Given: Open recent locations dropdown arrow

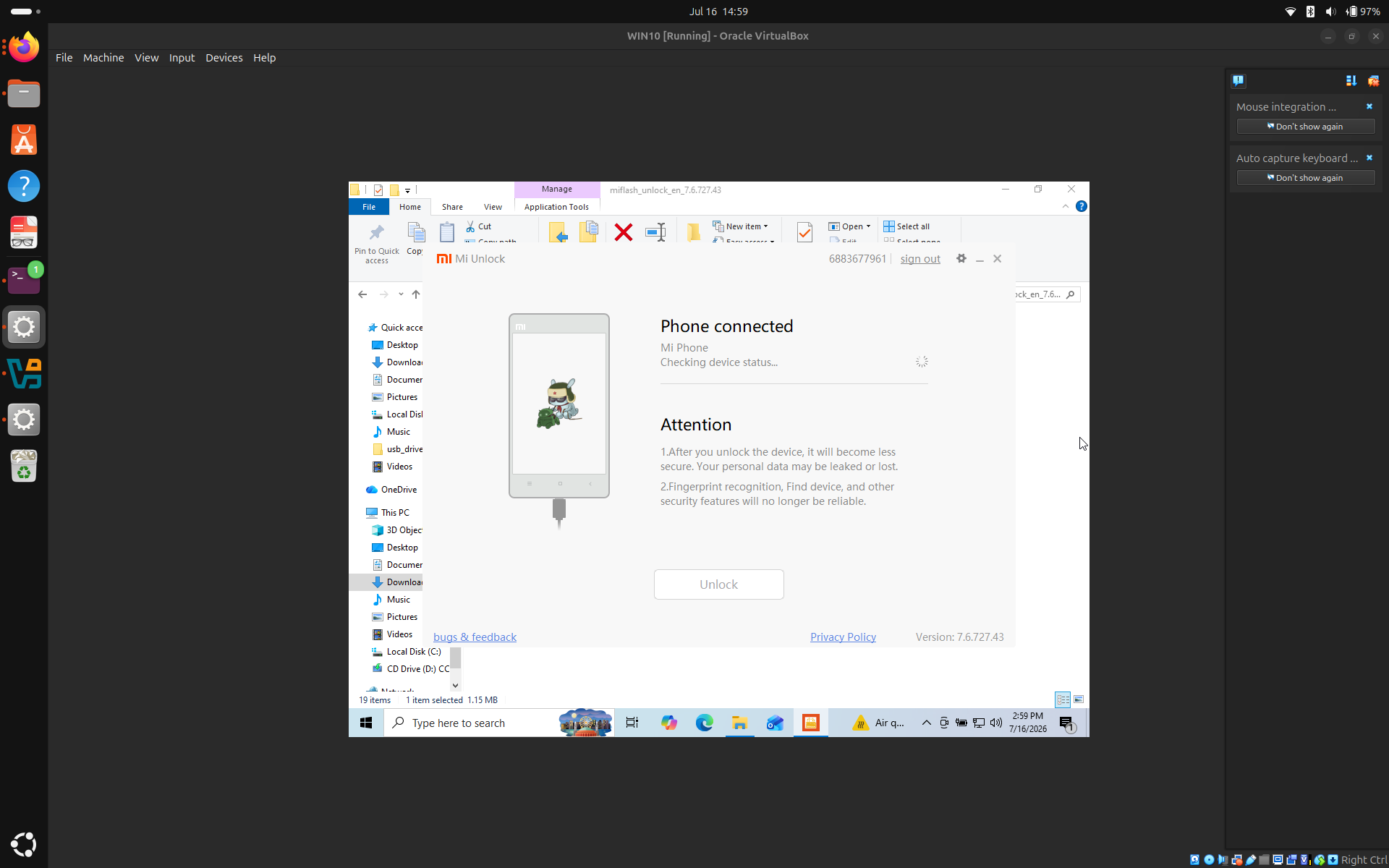Looking at the screenshot, I should click(401, 294).
